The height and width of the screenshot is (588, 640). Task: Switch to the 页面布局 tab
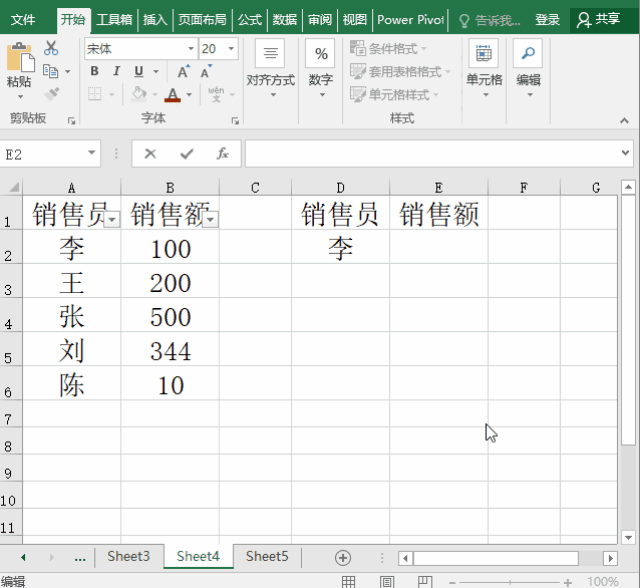[202, 20]
